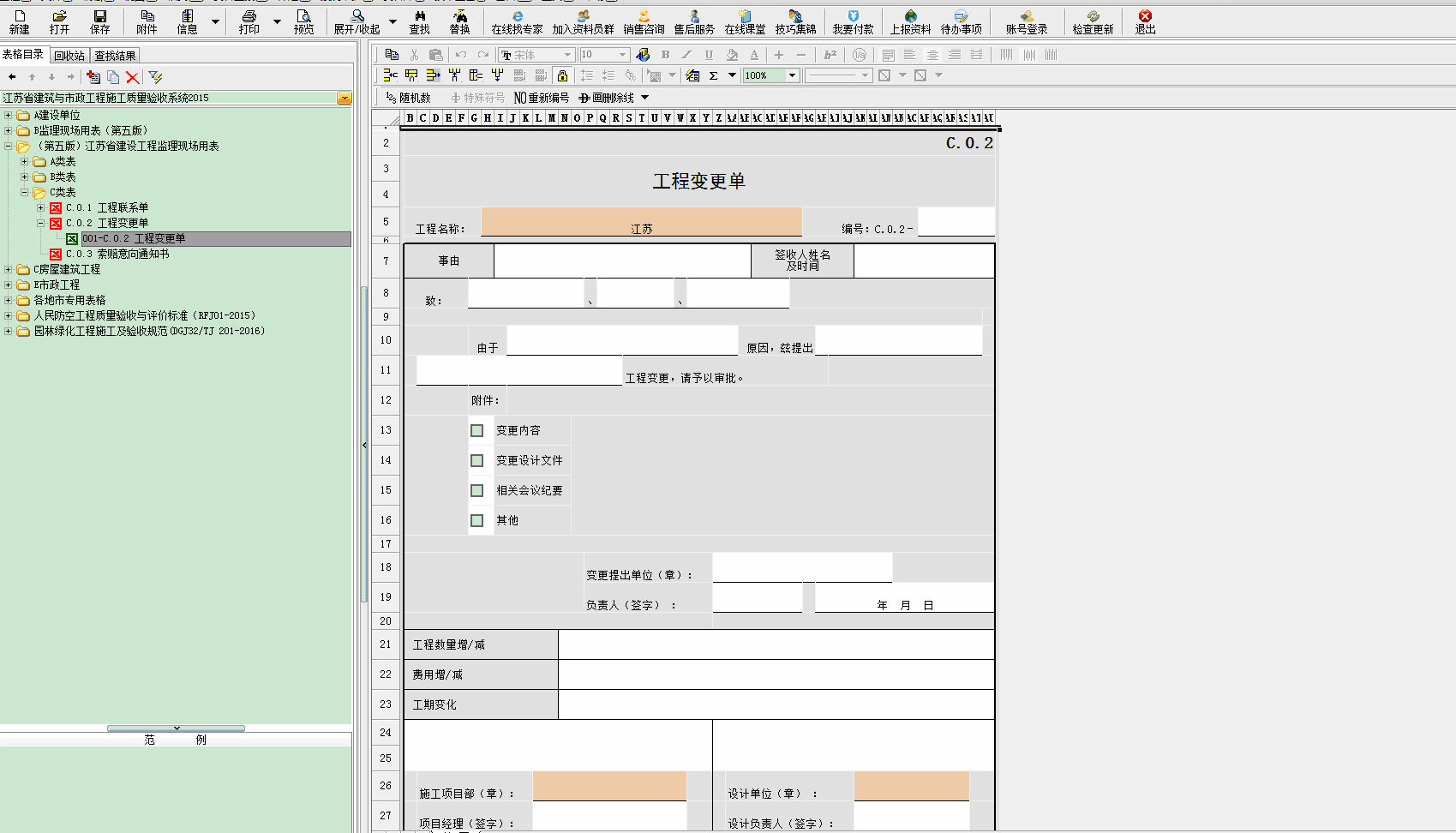This screenshot has width=1456, height=833.
Task: Click the sum Σ formula icon
Action: [x=713, y=75]
